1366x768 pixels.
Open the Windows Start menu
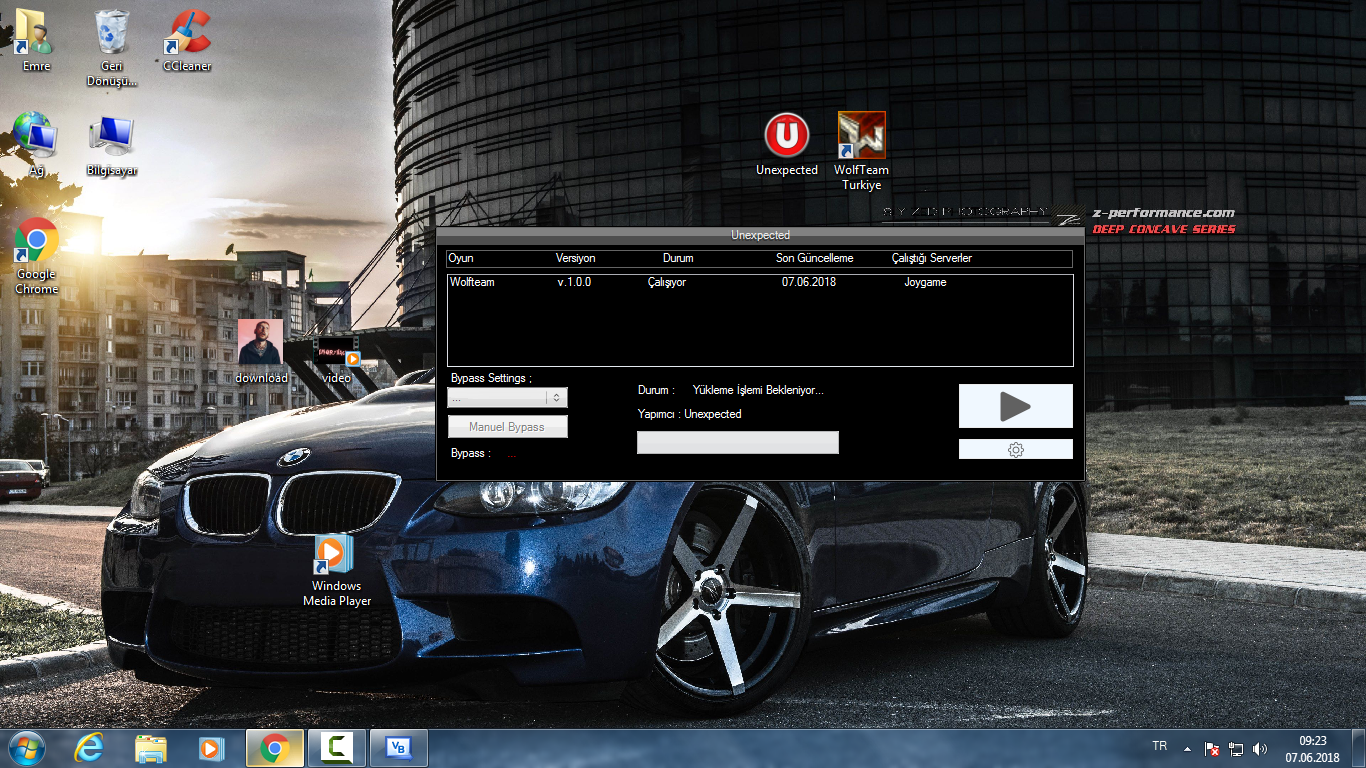(x=25, y=748)
